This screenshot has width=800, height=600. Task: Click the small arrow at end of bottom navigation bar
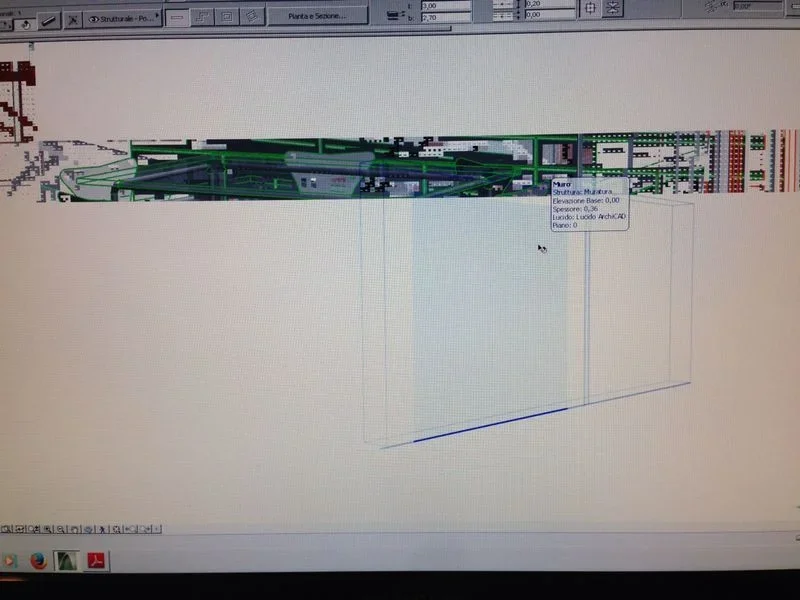click(157, 528)
